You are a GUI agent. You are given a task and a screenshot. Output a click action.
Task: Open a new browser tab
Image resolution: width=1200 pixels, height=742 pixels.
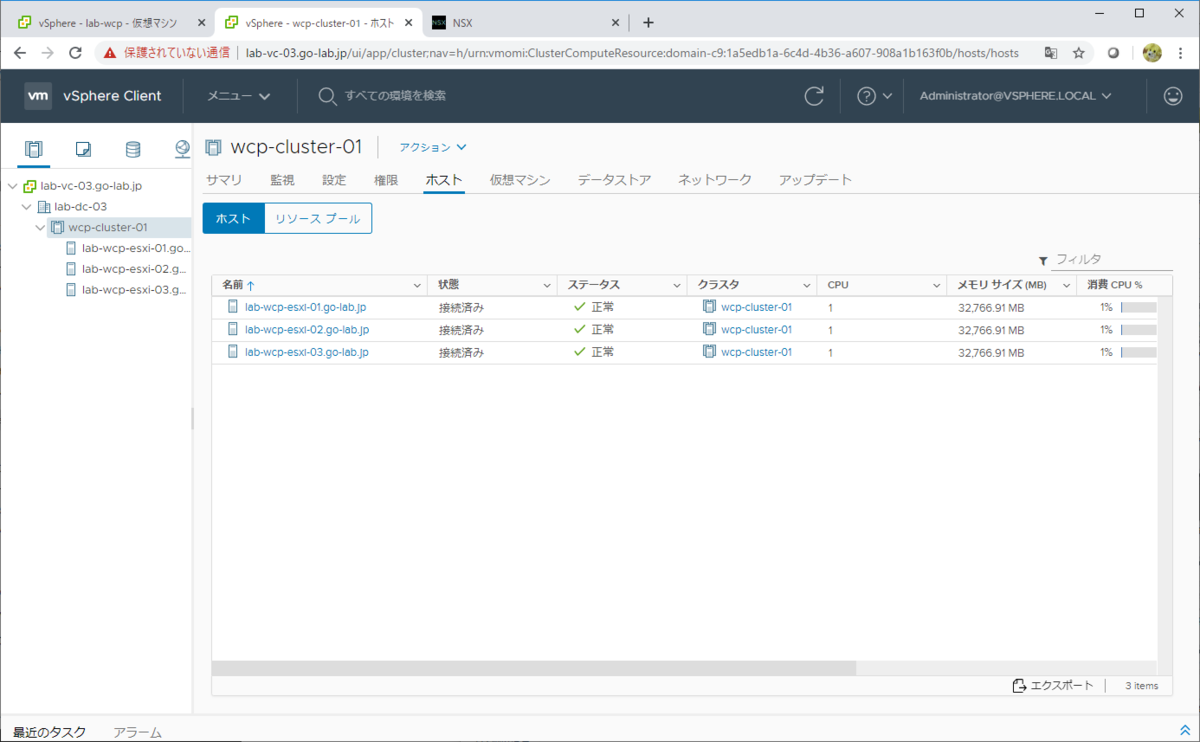tap(648, 22)
